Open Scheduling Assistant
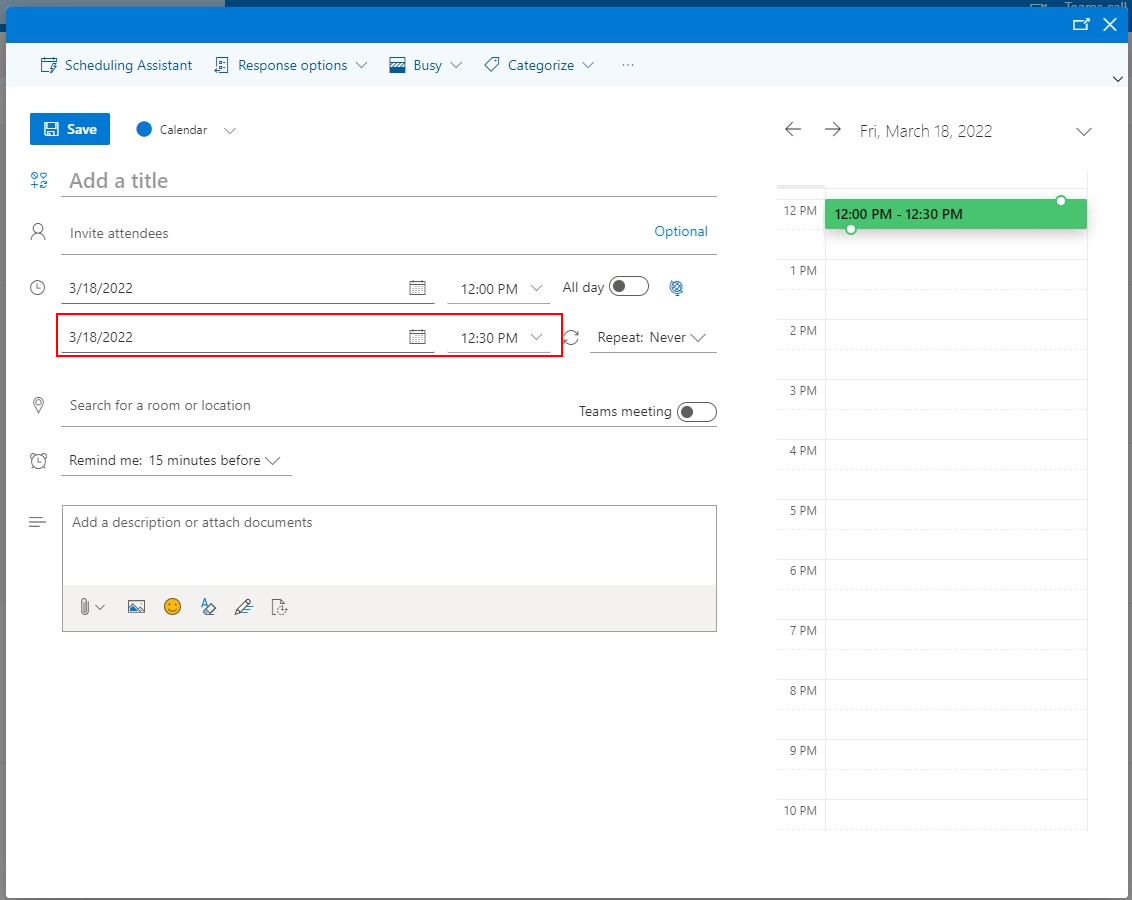Screen dimensions: 1132x900 (116, 65)
